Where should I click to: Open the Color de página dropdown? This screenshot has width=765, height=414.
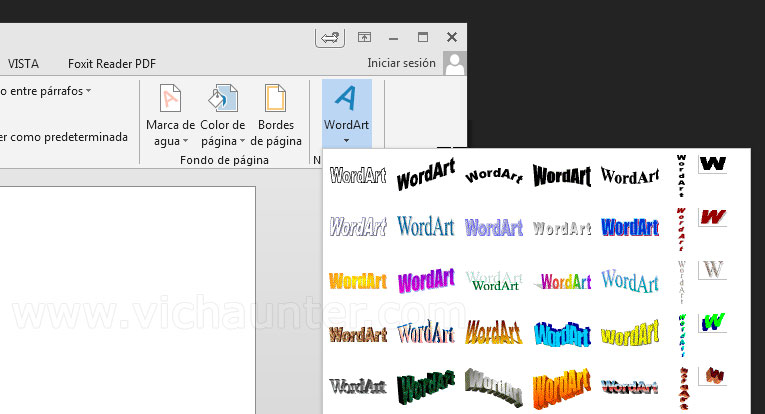pyautogui.click(x=223, y=115)
